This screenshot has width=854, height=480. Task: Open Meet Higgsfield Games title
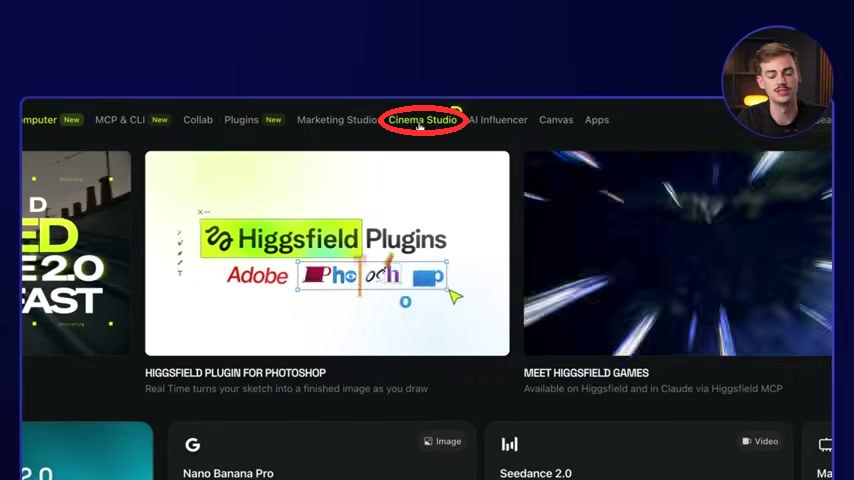click(586, 373)
